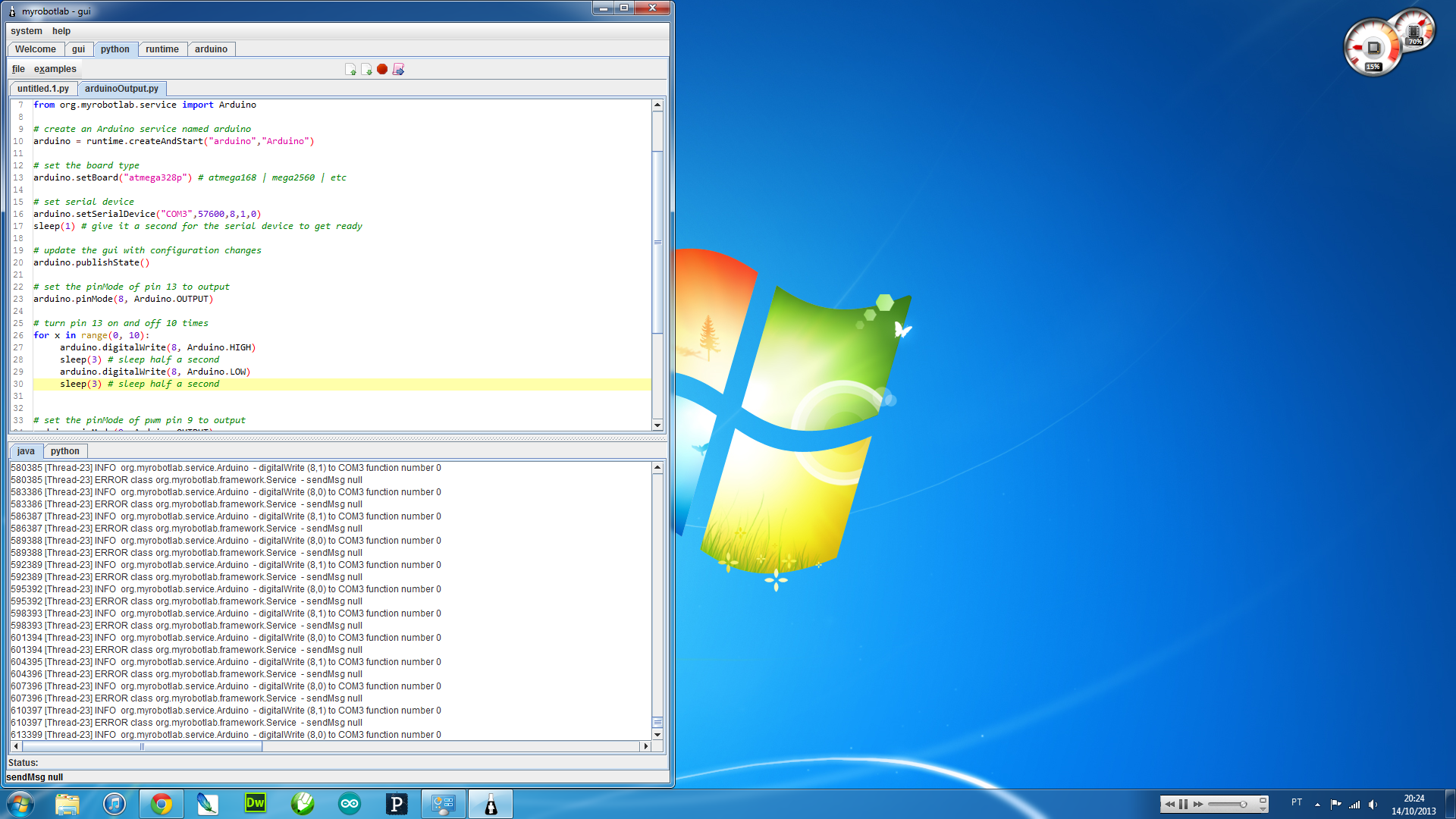This screenshot has width=1456, height=819.
Task: Select the arduinoOutput.py script tab
Action: [x=121, y=89]
